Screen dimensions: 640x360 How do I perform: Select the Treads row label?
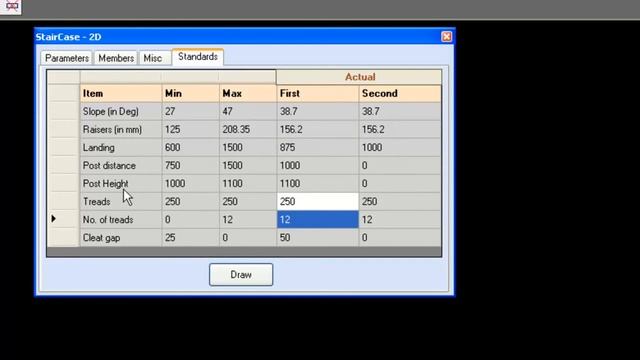pyautogui.click(x=121, y=202)
